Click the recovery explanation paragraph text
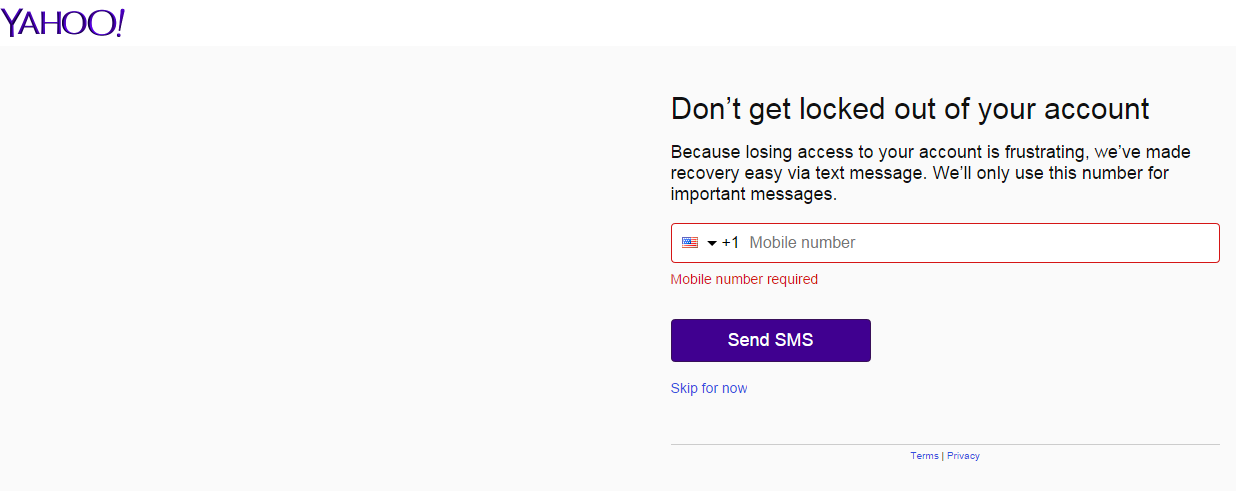The width and height of the screenshot is (1236, 491). point(930,173)
